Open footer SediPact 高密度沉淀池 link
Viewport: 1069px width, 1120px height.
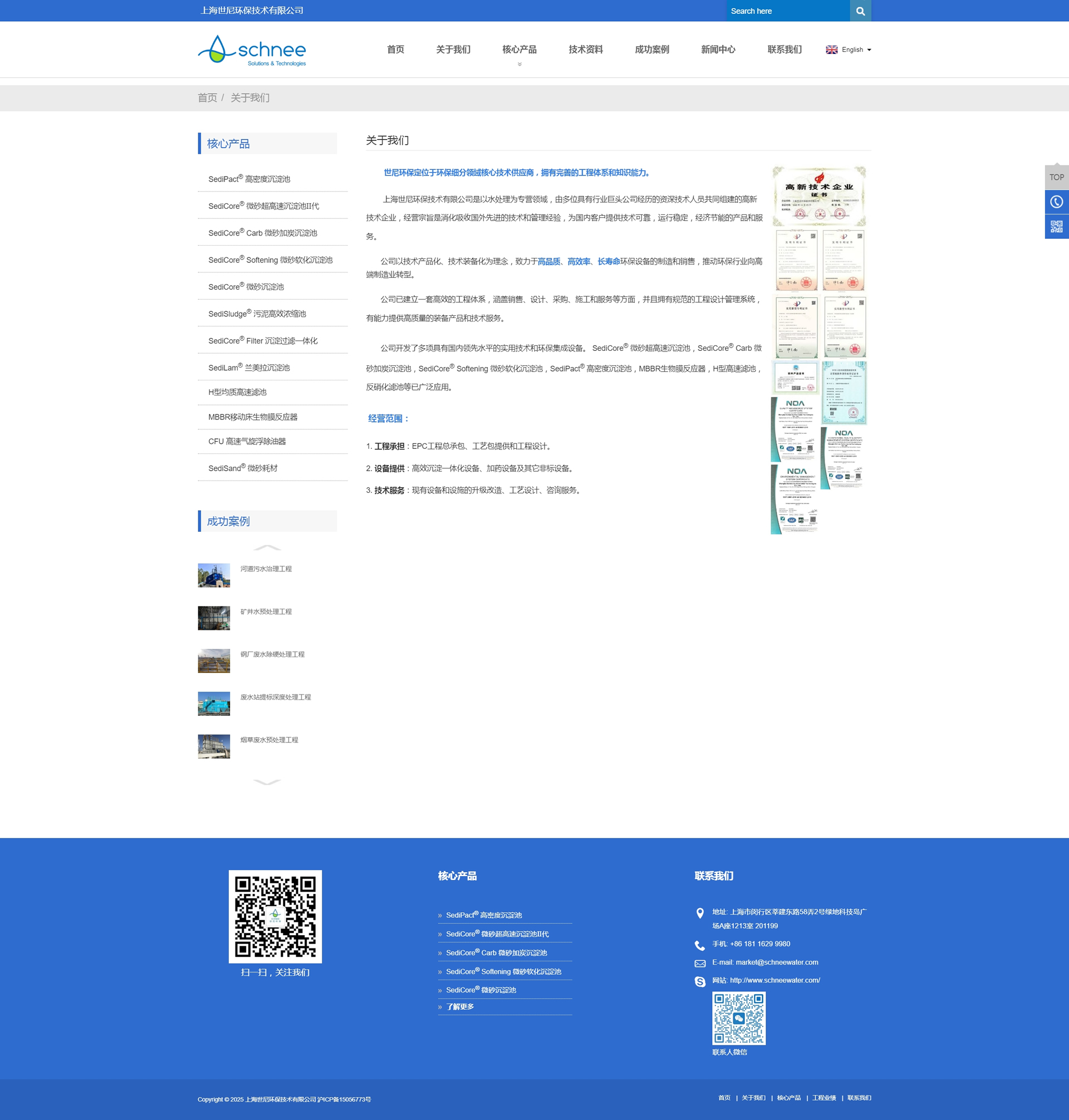484,915
